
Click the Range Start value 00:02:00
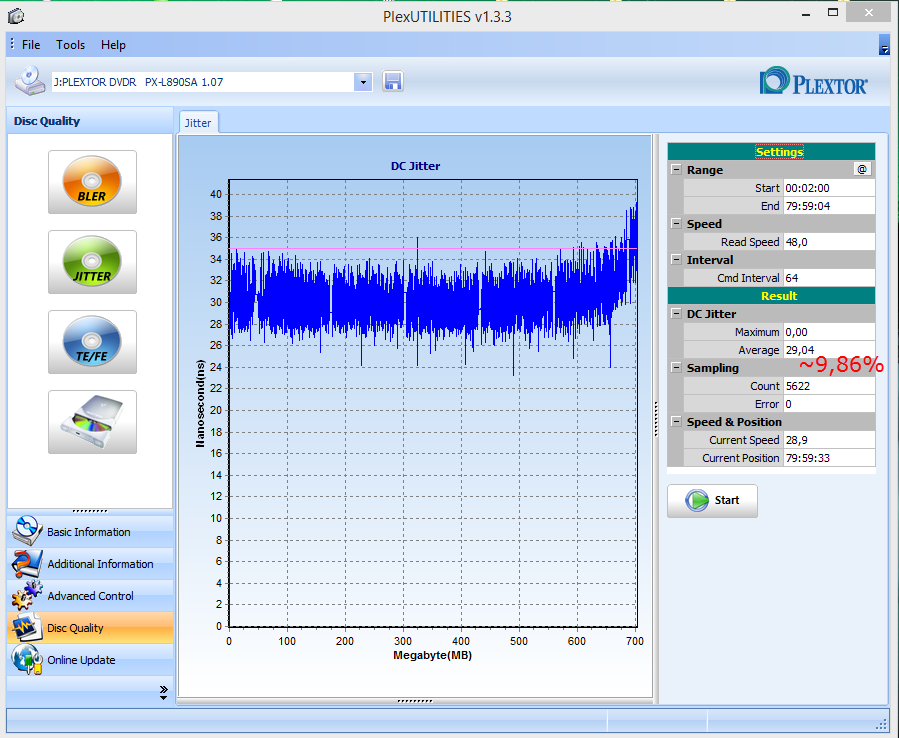pos(828,188)
